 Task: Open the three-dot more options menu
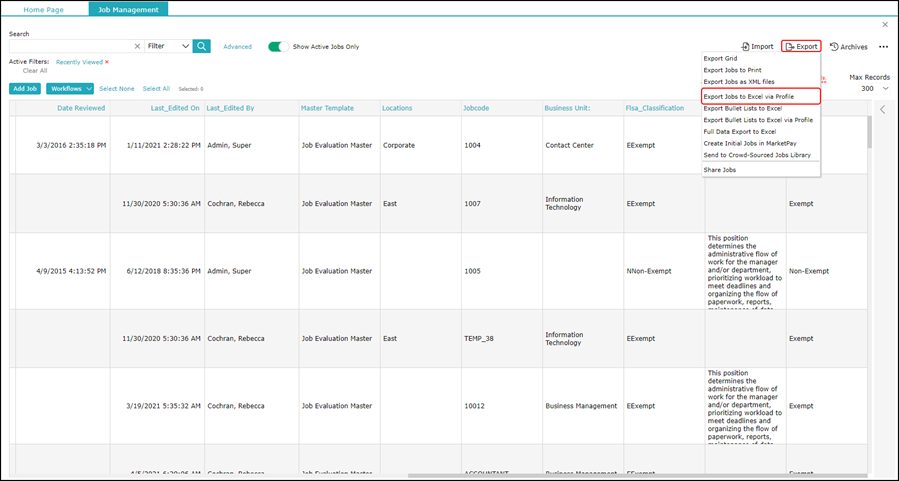coord(883,47)
